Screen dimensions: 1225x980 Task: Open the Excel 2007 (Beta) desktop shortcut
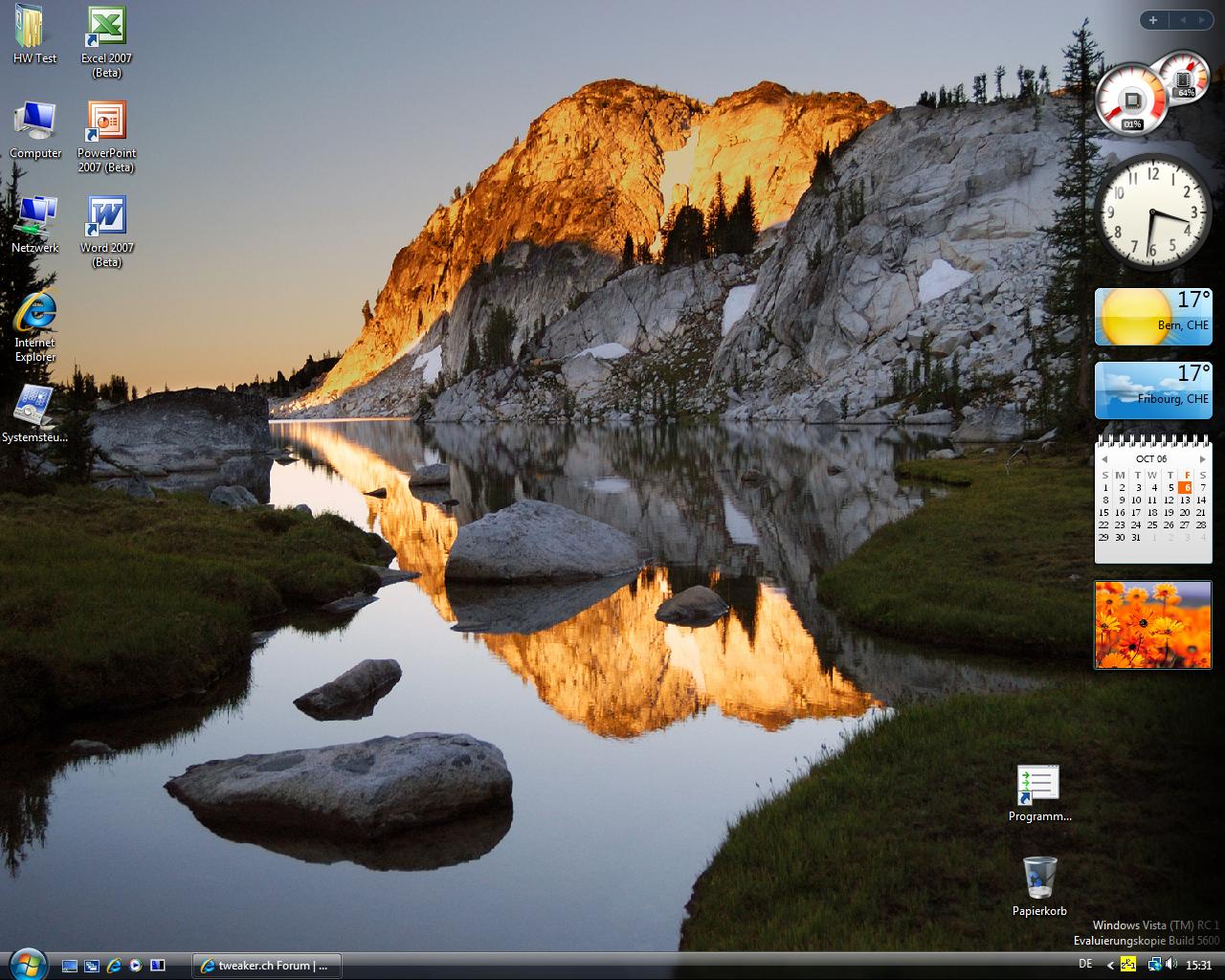[x=106, y=29]
